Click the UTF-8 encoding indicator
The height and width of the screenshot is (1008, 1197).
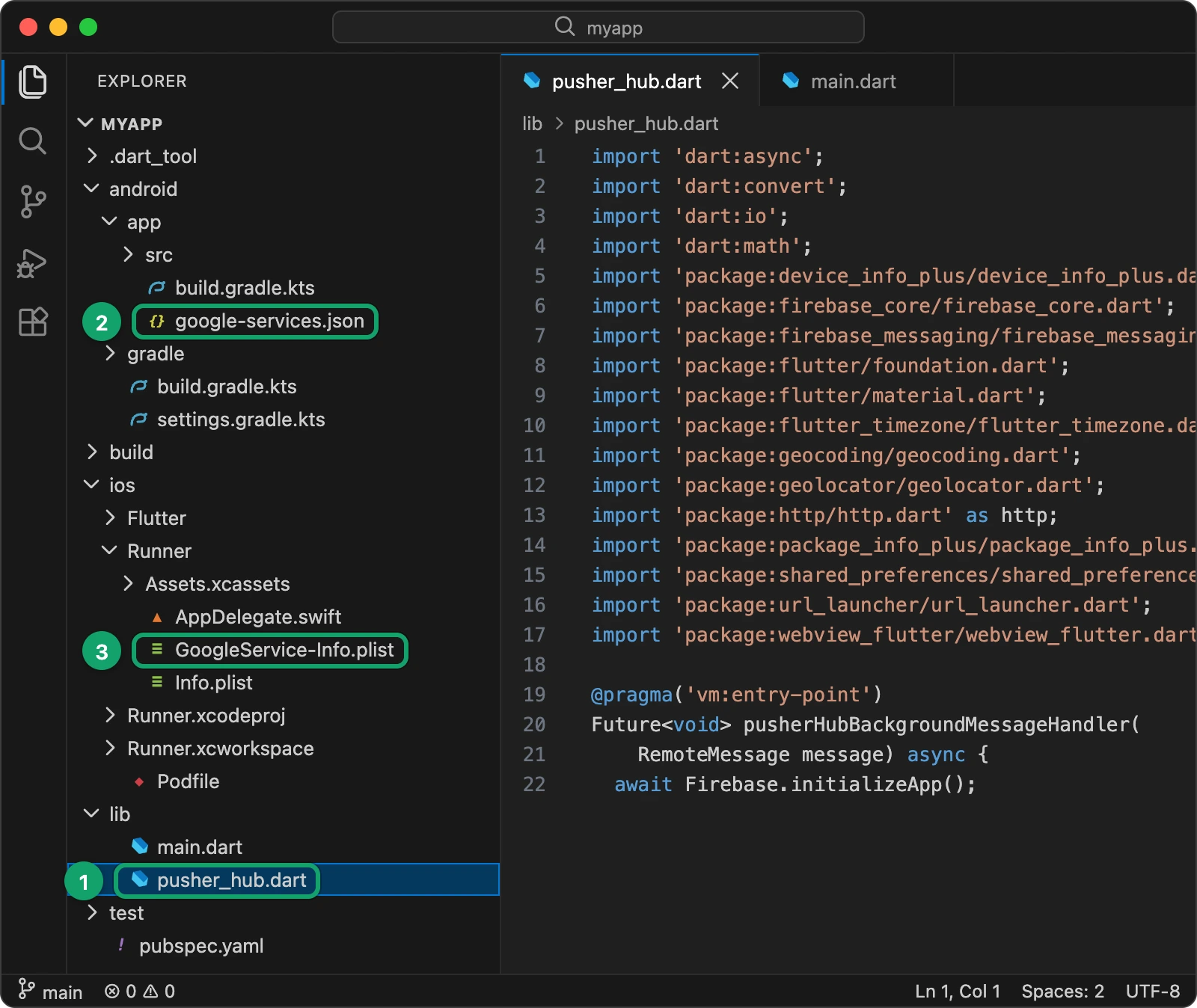(1153, 992)
